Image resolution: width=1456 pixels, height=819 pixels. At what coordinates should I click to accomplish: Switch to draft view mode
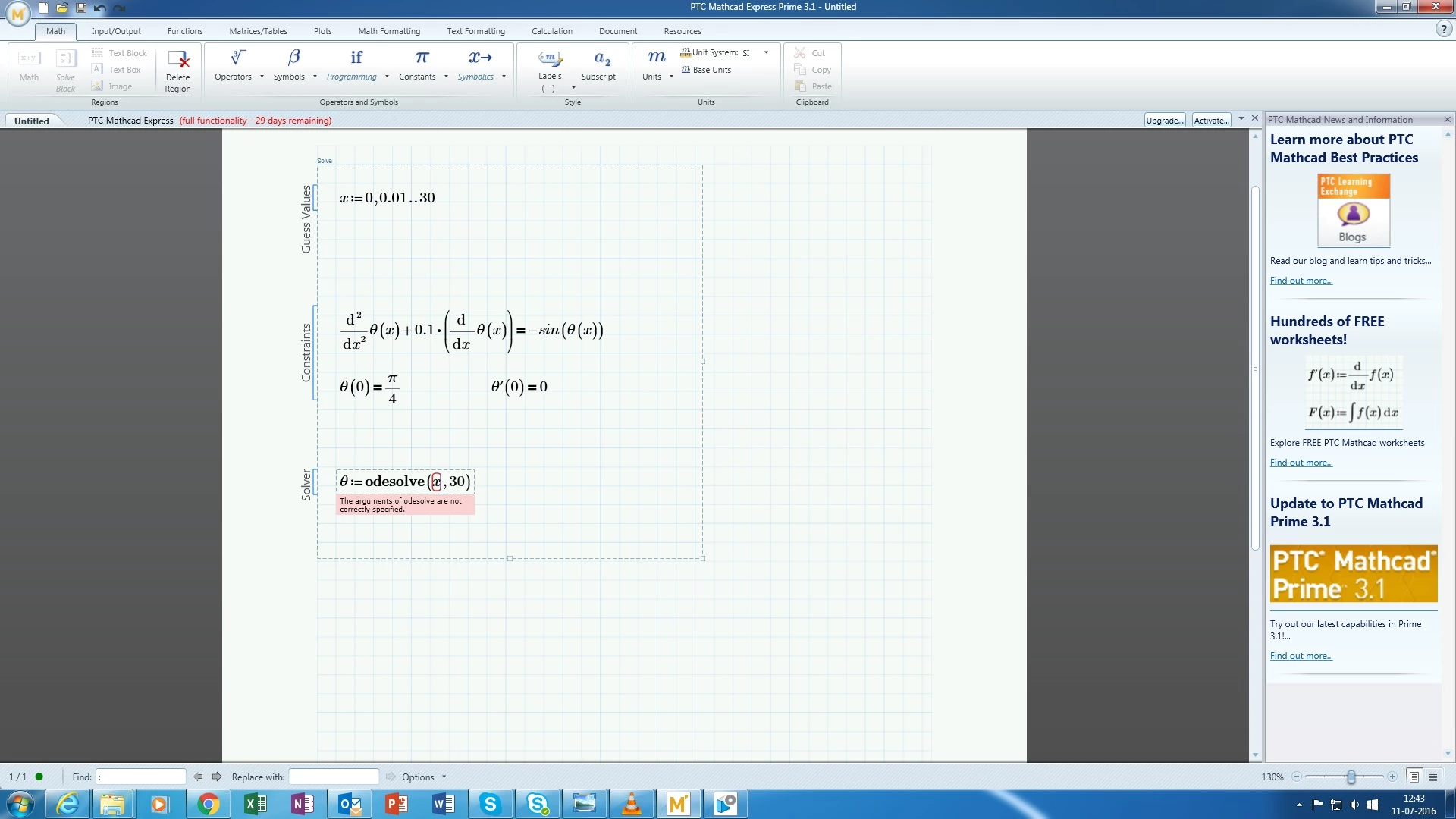click(1433, 777)
